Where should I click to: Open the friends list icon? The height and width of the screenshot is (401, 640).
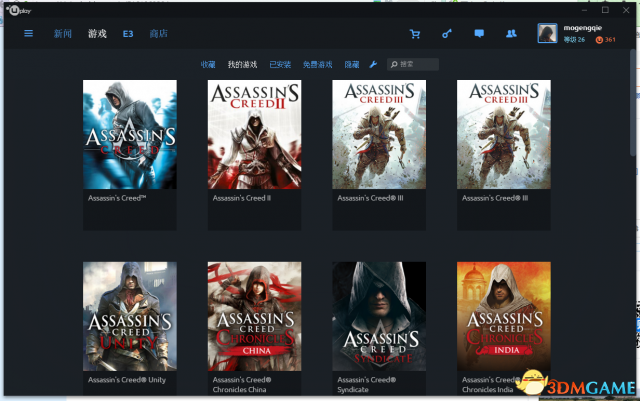click(511, 33)
